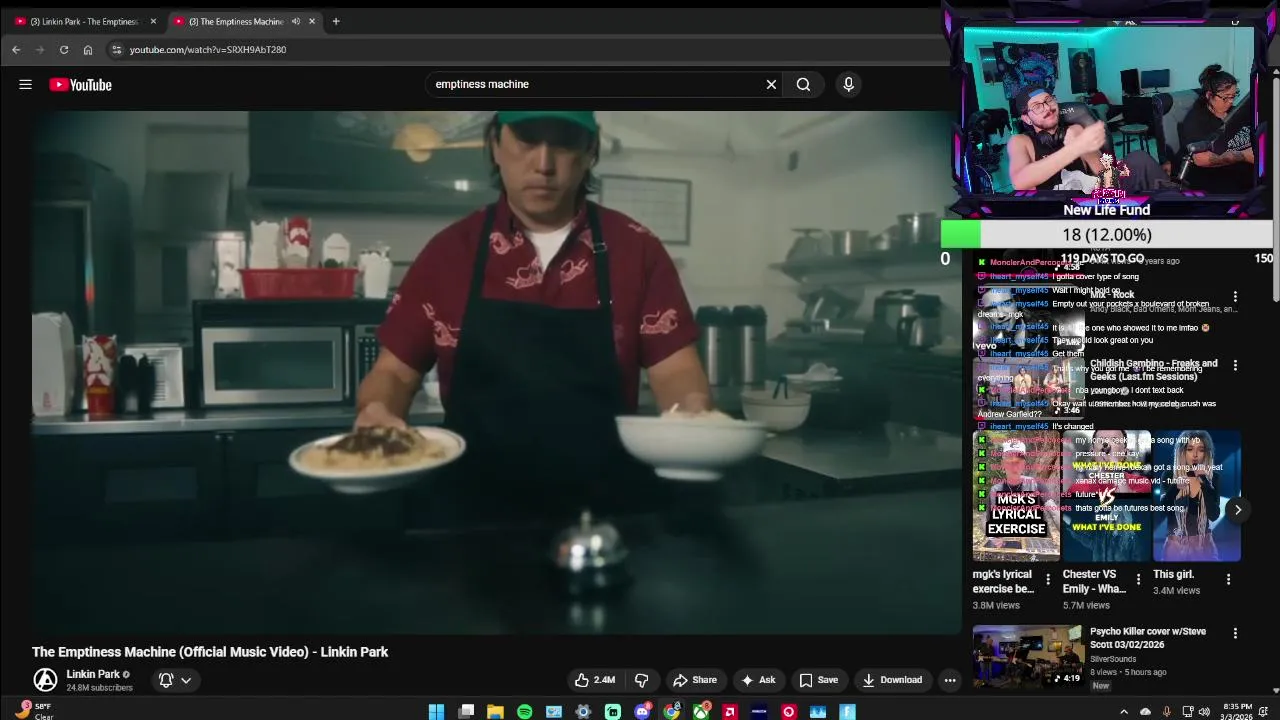1280x720 pixels.
Task: Go forward in browser history
Action: 40,50
